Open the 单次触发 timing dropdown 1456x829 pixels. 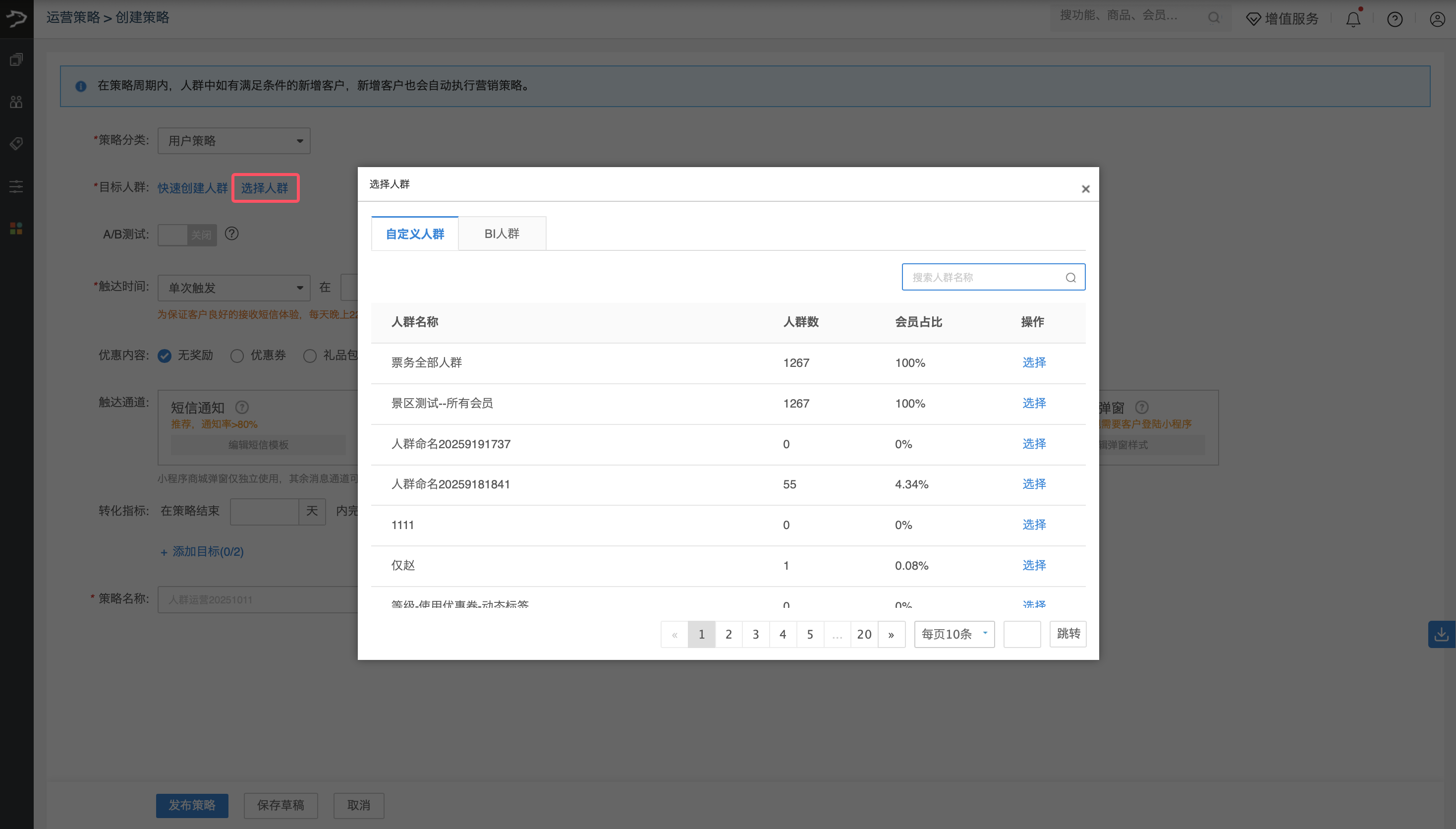click(x=234, y=288)
